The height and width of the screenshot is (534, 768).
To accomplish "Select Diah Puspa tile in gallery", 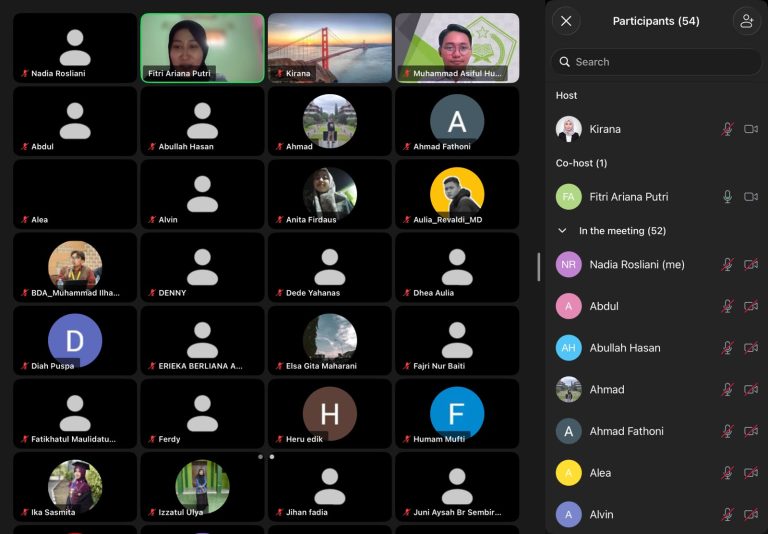I will pos(75,340).
